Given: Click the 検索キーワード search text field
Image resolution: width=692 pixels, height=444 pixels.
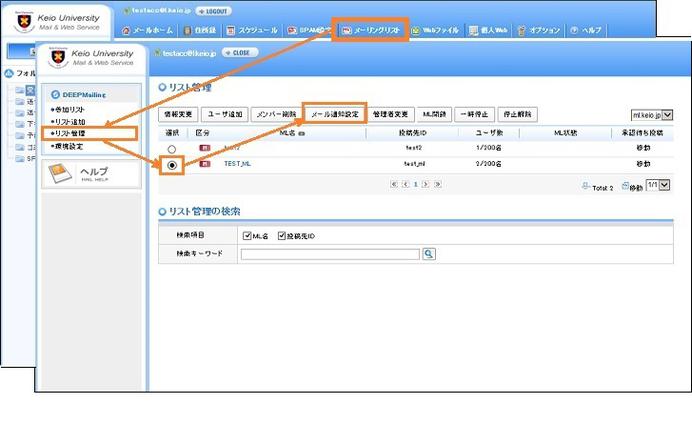Looking at the screenshot, I should click(x=329, y=255).
